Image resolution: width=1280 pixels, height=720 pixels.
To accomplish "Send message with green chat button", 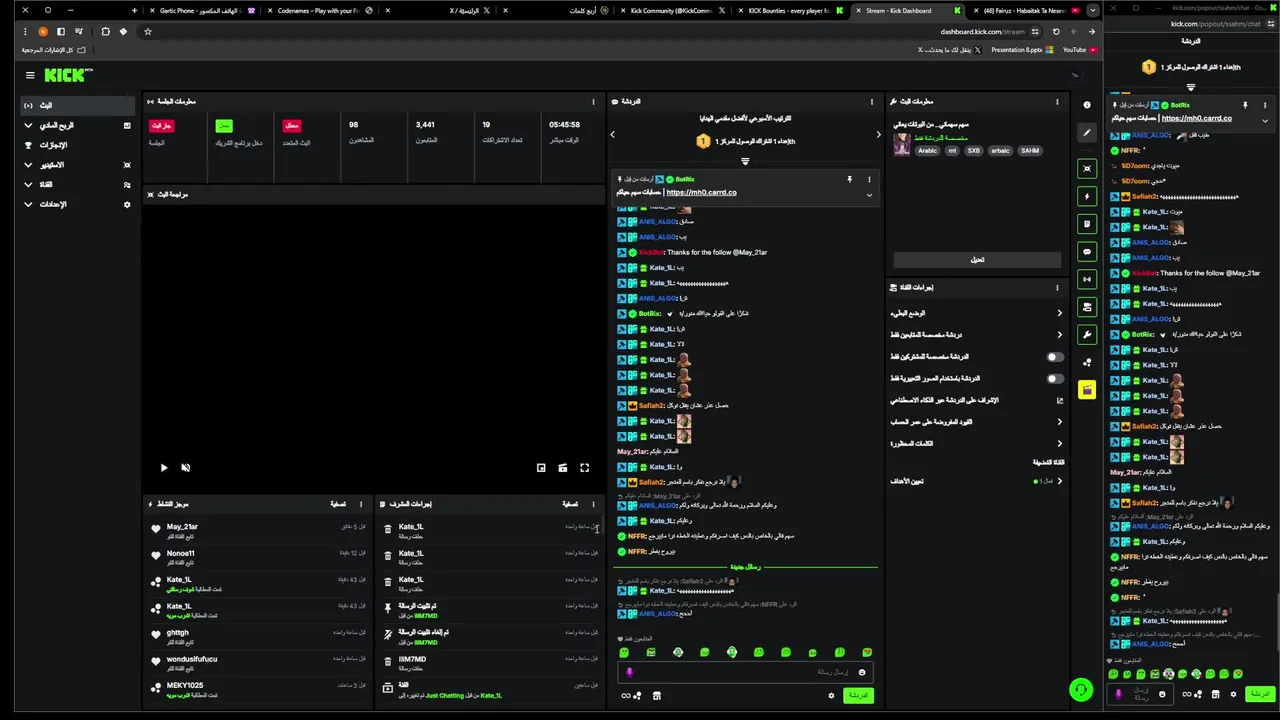I will 858,695.
